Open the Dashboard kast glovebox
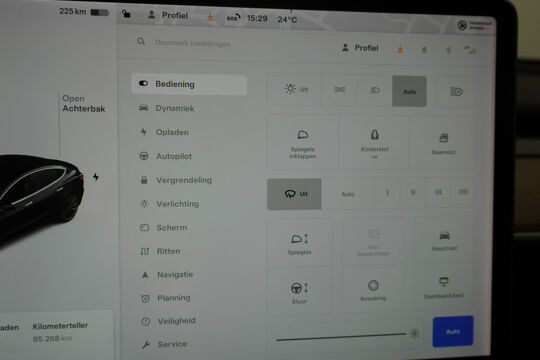This screenshot has height=360, width=540. 444,287
